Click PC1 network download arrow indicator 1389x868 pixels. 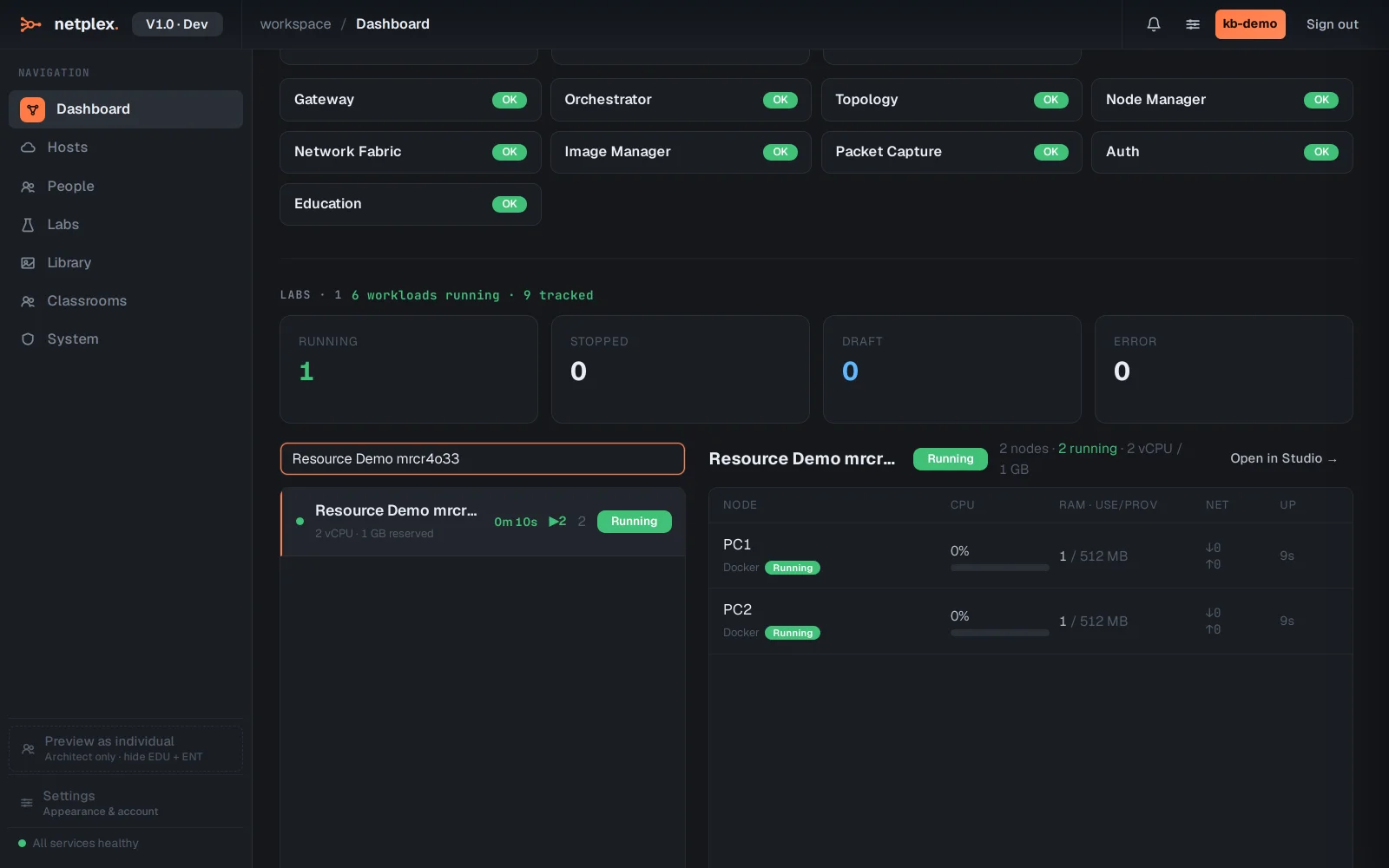[x=1213, y=548]
